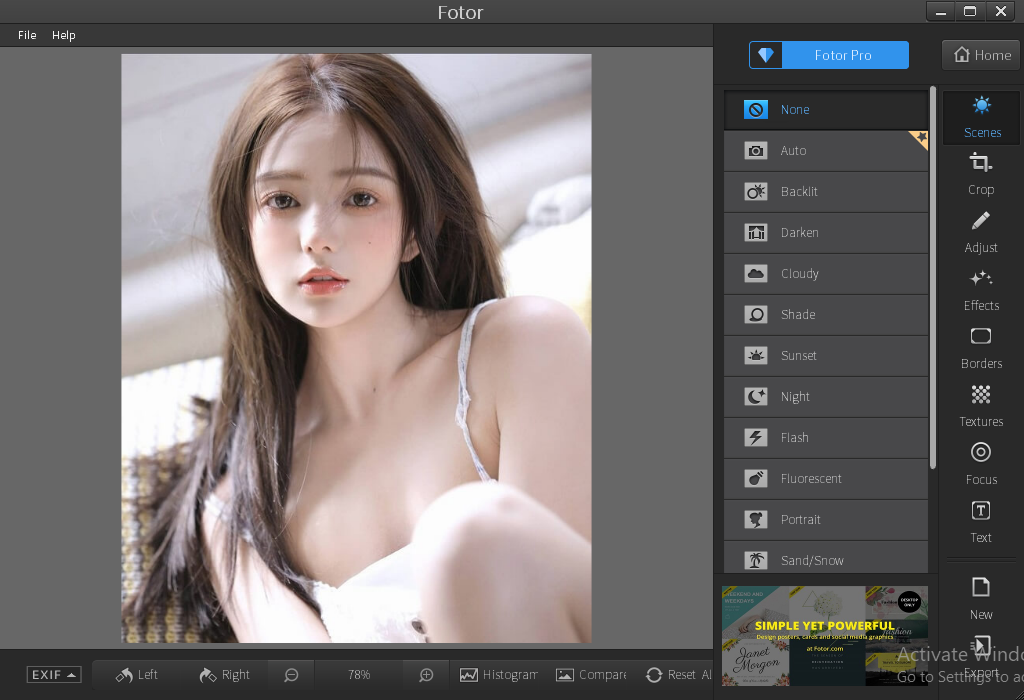
Task: Open the File menu
Action: tap(27, 35)
